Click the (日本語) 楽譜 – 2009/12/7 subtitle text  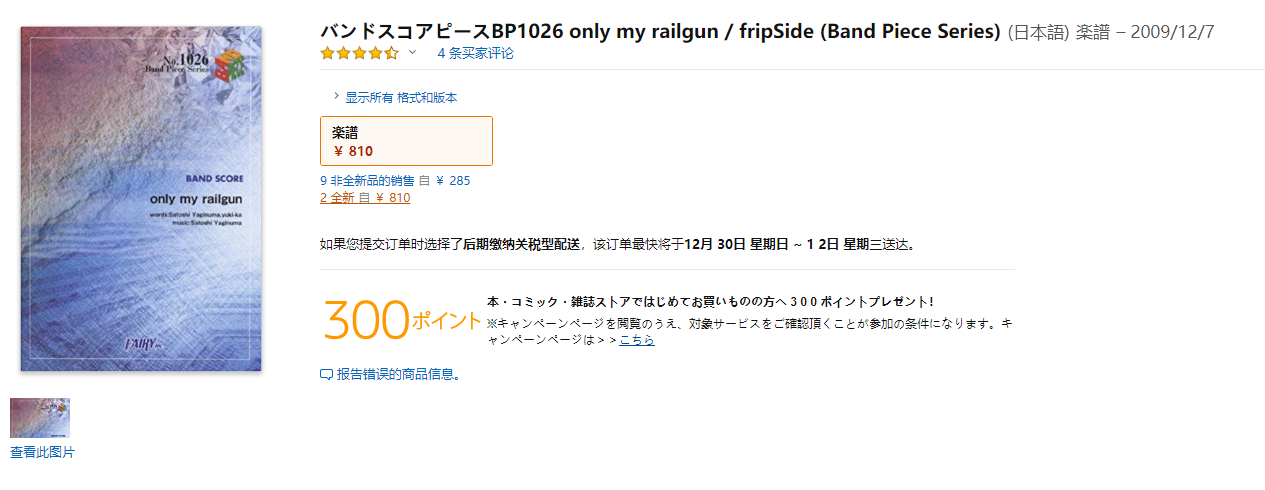pyautogui.click(x=1110, y=32)
